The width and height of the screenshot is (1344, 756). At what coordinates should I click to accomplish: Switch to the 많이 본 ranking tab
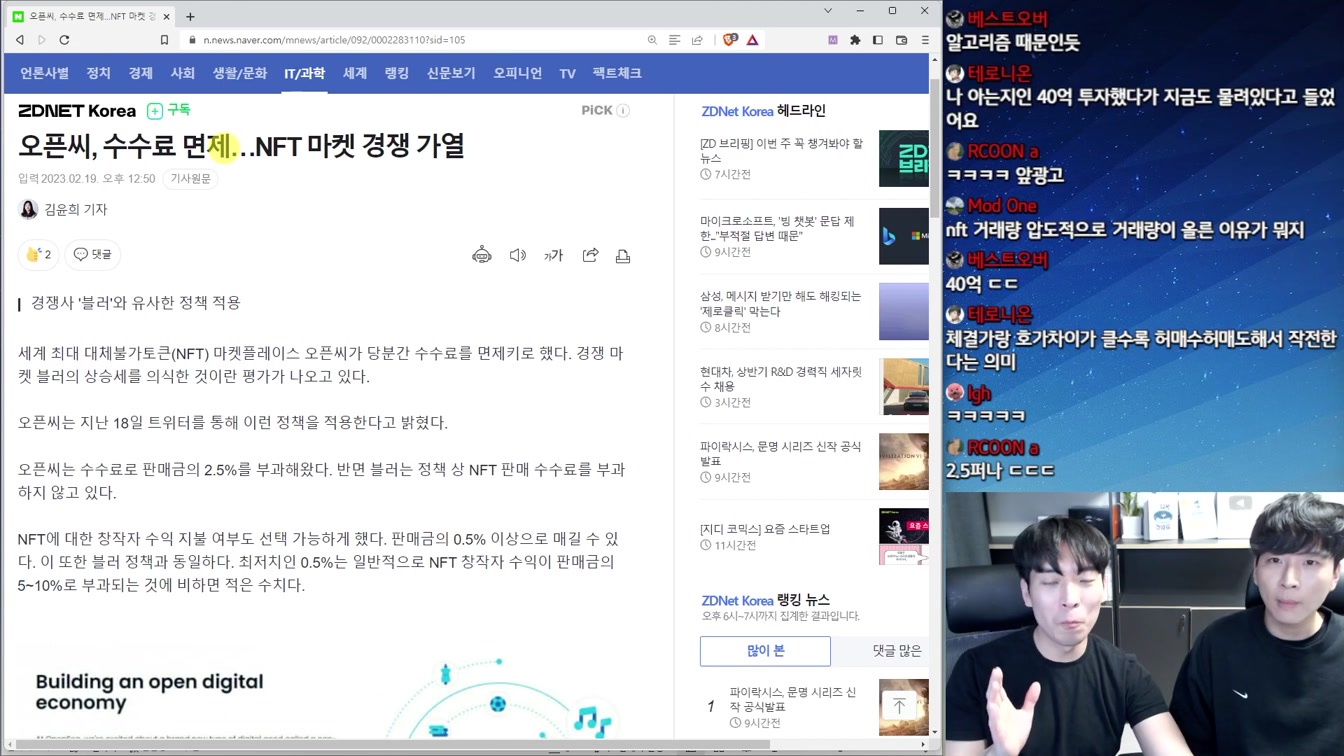[765, 651]
